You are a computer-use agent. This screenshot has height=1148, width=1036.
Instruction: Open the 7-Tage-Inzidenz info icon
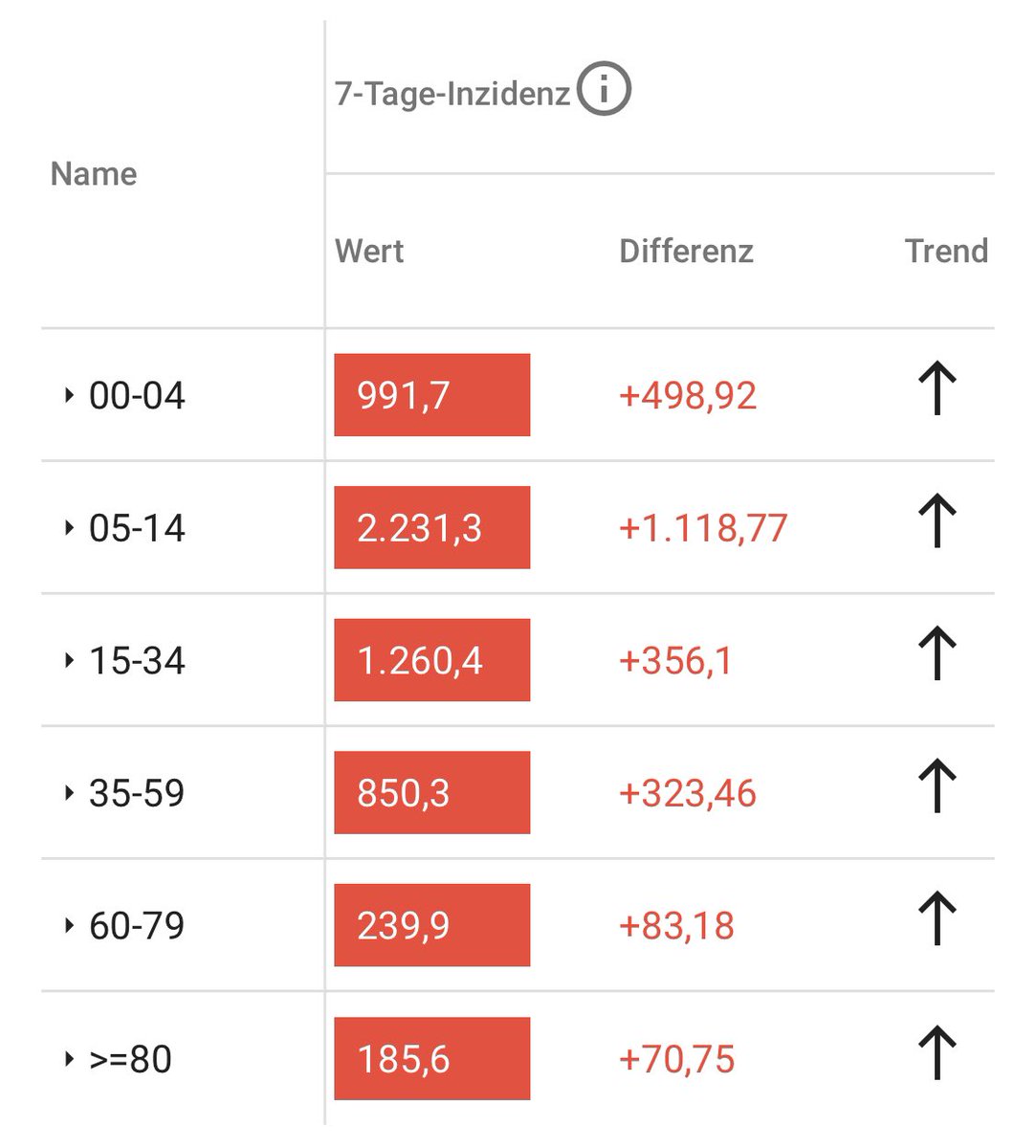coord(604,89)
